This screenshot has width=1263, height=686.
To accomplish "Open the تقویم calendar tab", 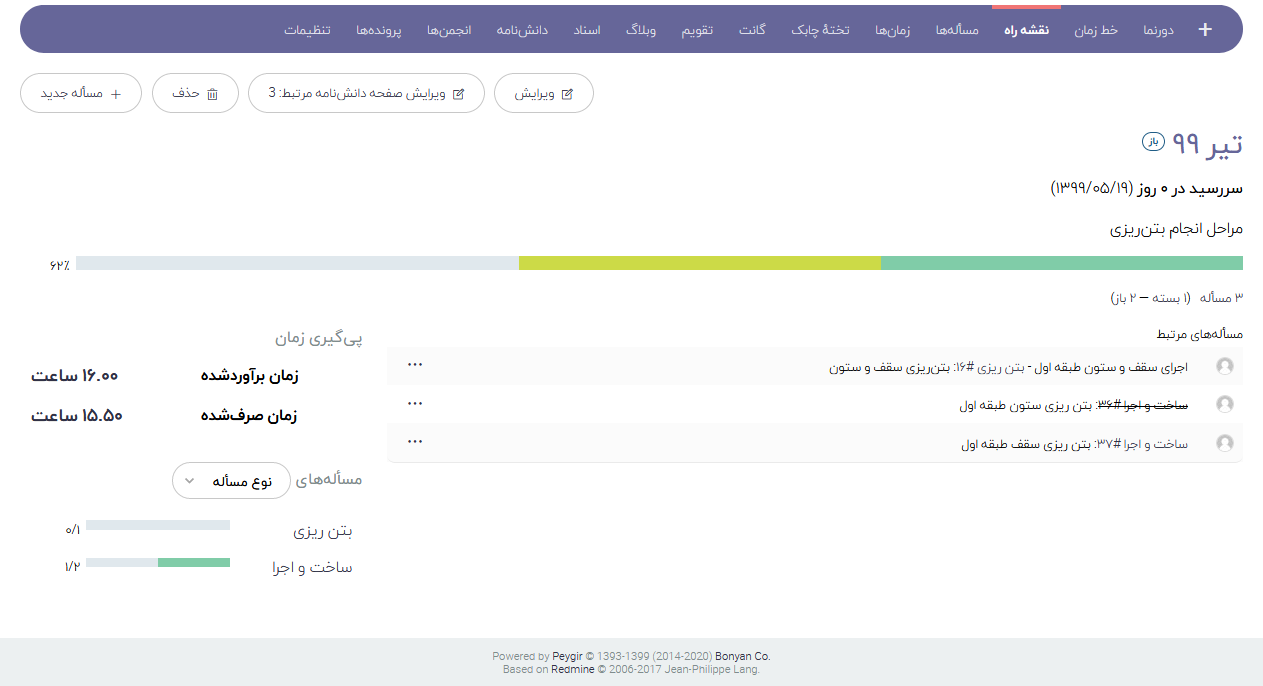I will pos(697,30).
